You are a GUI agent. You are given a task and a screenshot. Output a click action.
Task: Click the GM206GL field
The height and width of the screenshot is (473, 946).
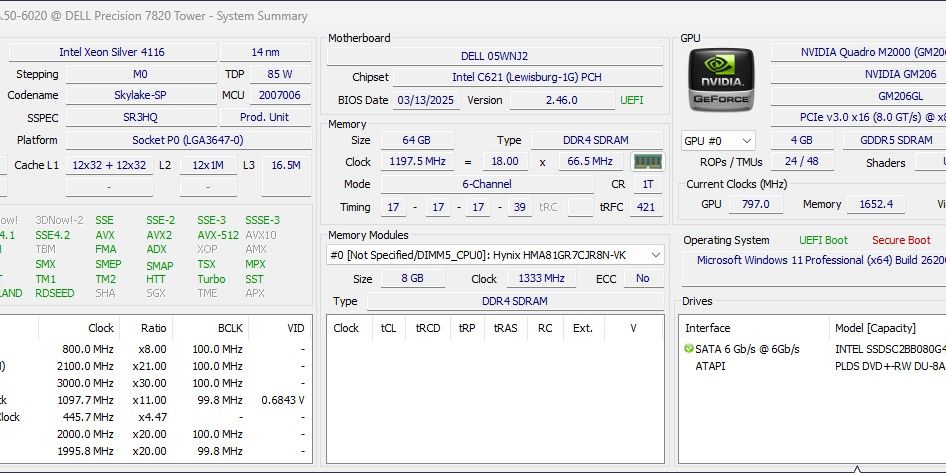pos(859,96)
